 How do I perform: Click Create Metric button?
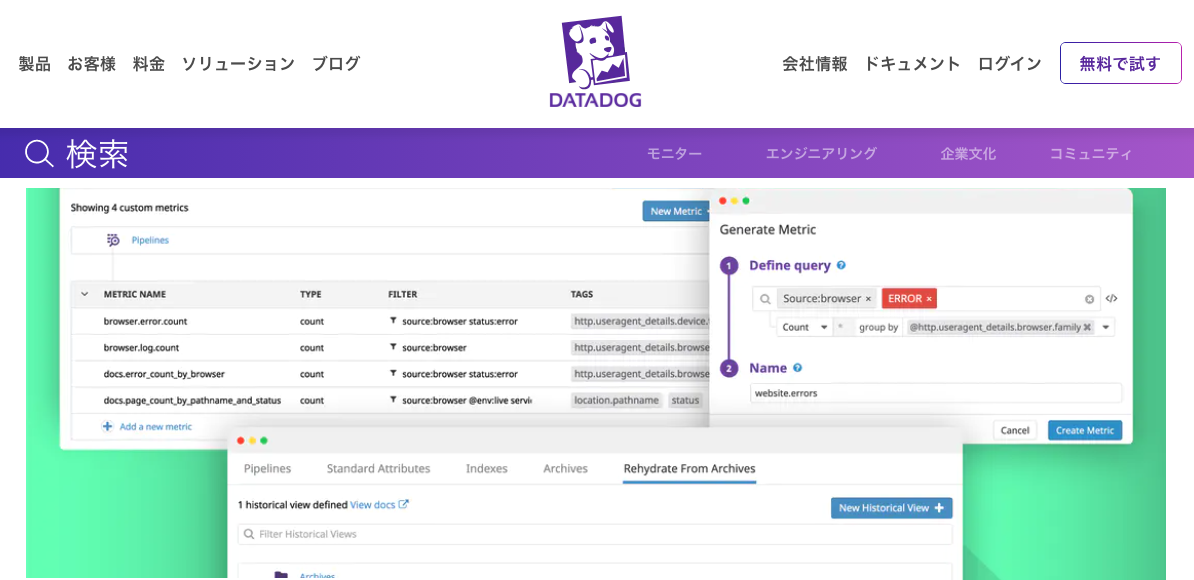[x=1084, y=430]
